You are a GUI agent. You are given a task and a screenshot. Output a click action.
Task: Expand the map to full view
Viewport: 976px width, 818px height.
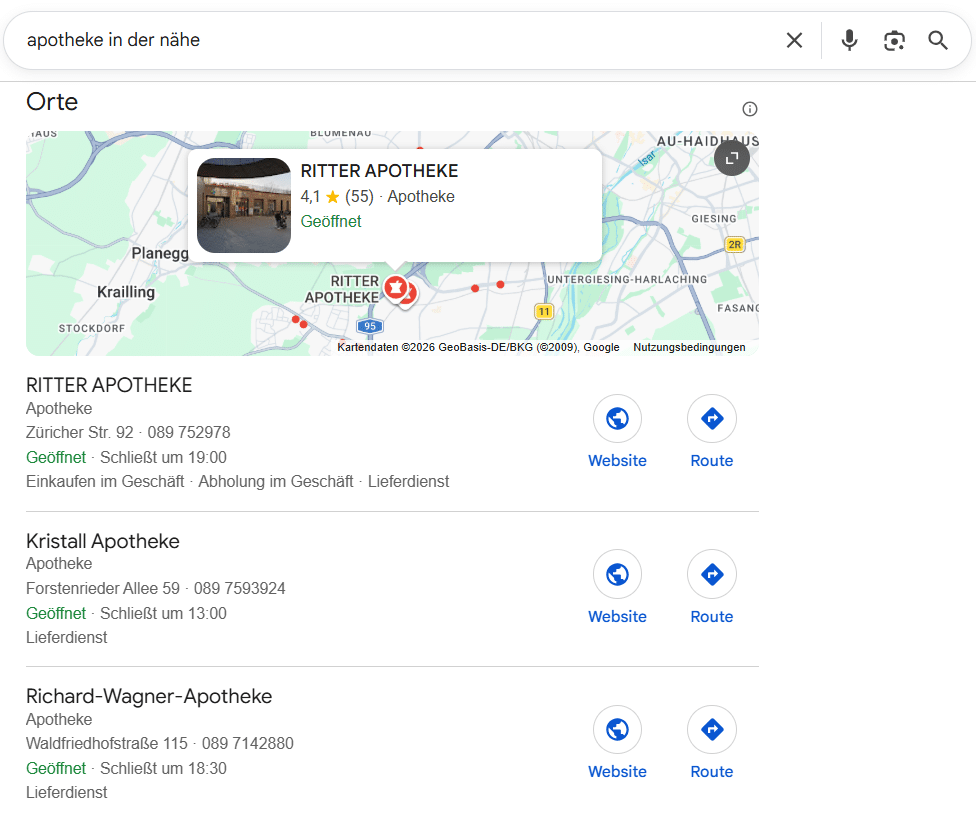732,158
